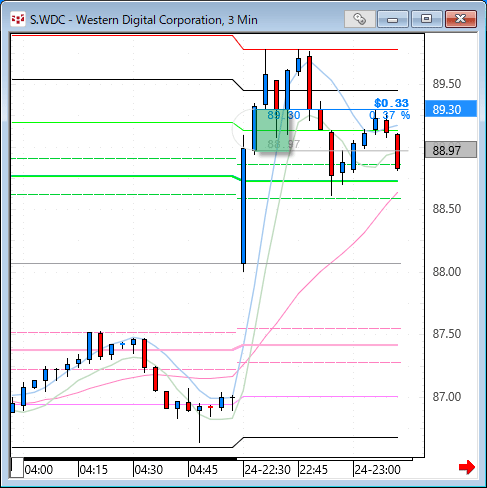
Task: Click the 87.50 price scale label
Action: point(447,334)
